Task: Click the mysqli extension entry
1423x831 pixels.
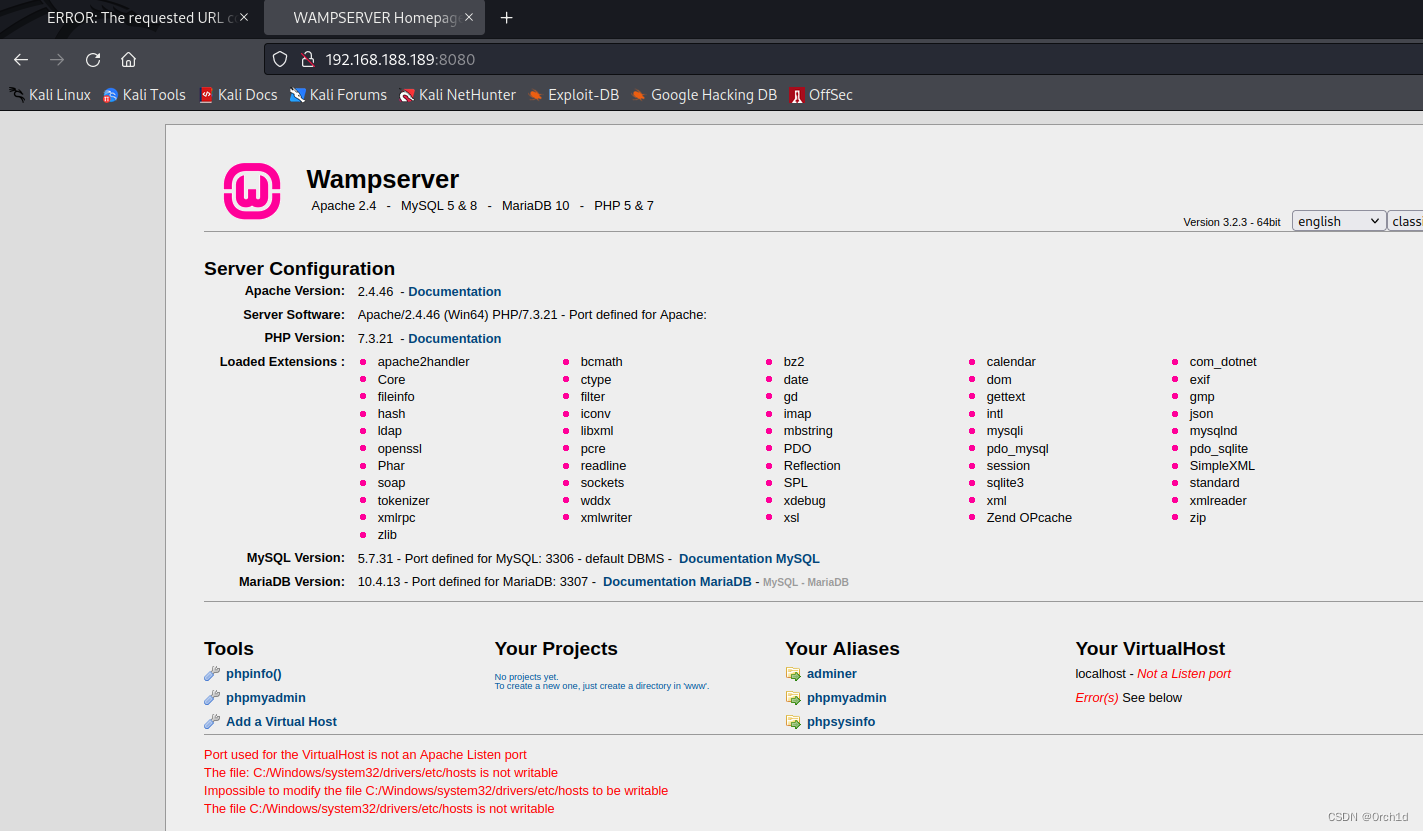Action: 1005,431
